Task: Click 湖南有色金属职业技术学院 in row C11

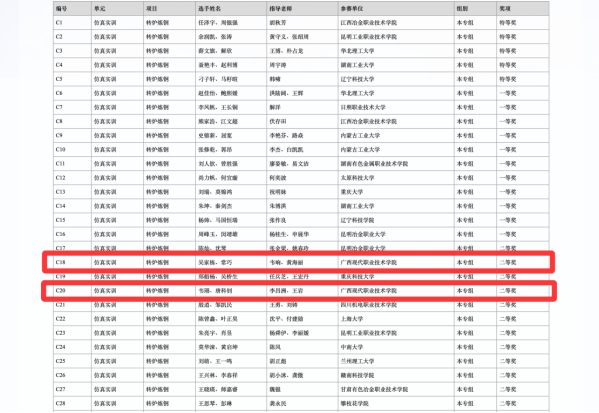Action: tap(374, 164)
